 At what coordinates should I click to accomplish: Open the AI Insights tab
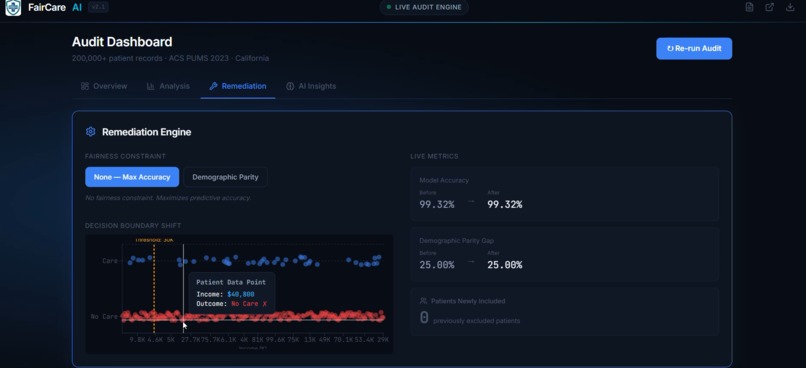point(311,86)
